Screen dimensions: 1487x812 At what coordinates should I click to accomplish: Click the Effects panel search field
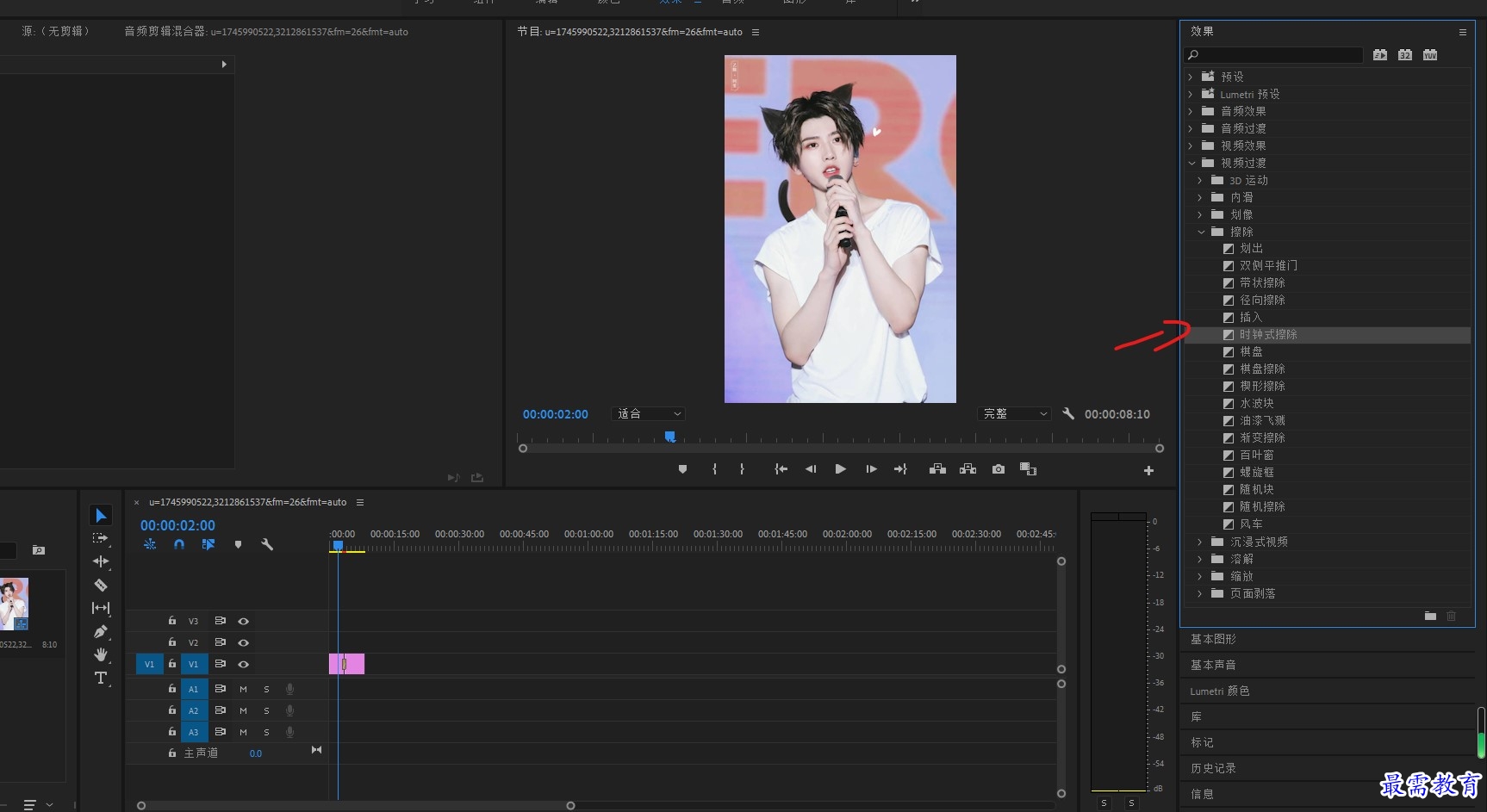1274,55
